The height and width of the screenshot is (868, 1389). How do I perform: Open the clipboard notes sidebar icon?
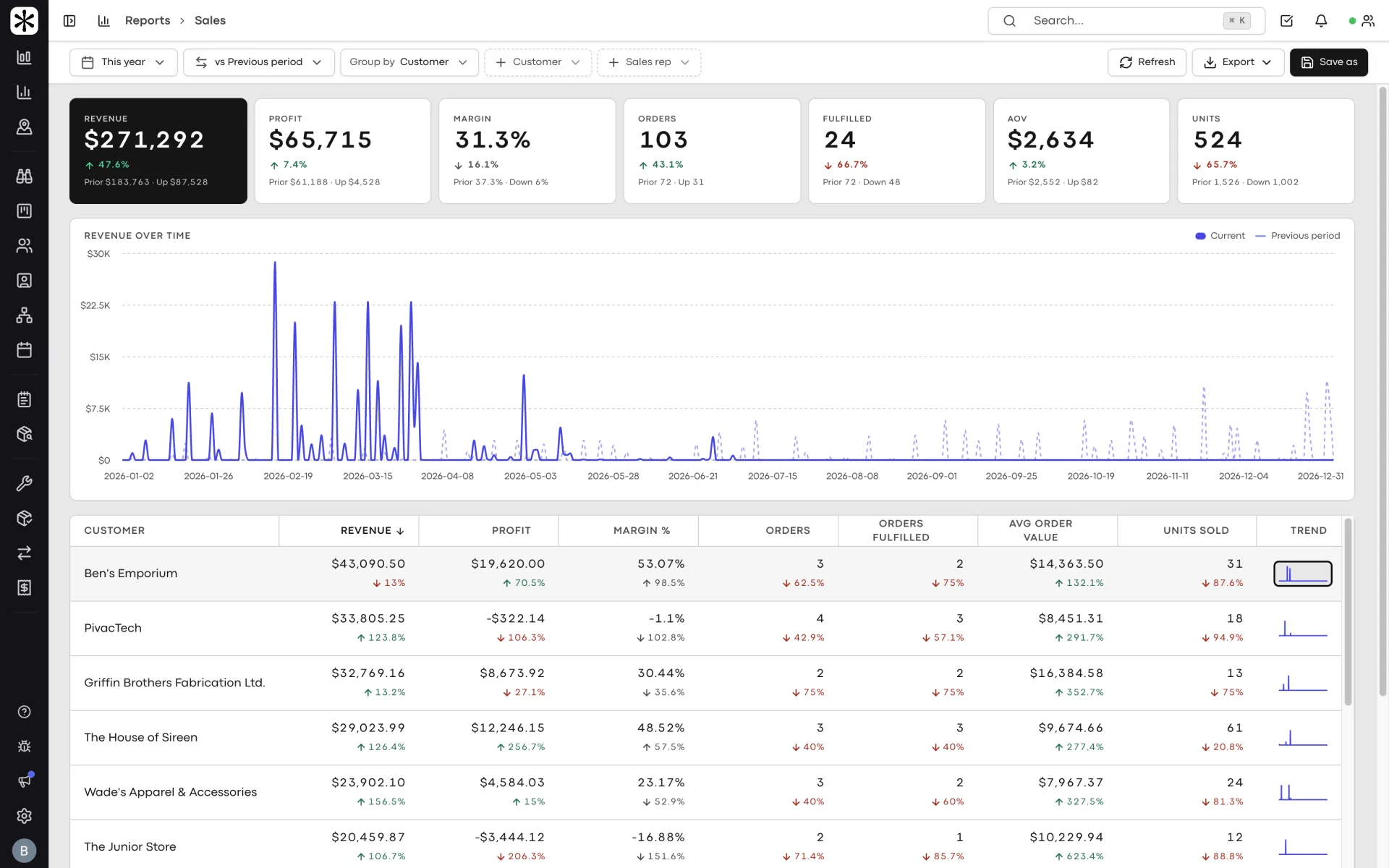(24, 399)
